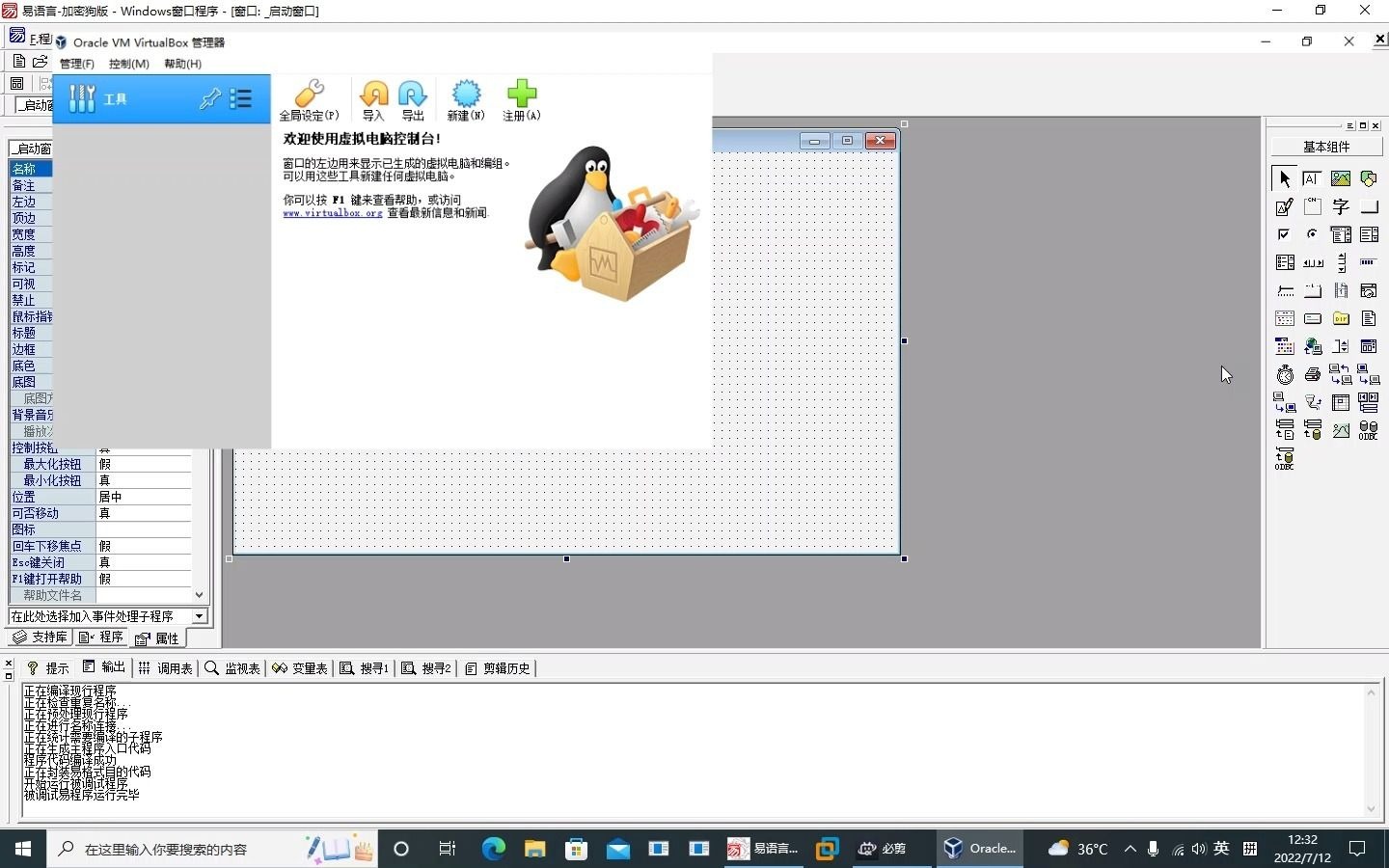Pick the drawing board pencil component
Image resolution: width=1389 pixels, height=868 pixels.
point(1285,206)
